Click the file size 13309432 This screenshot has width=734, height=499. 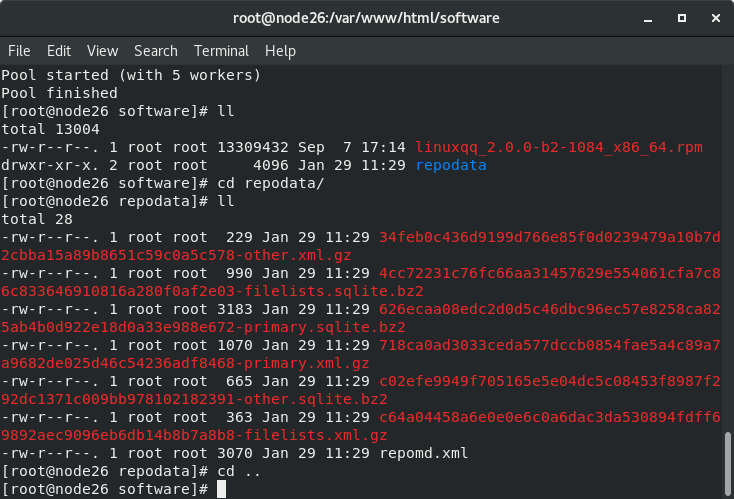tap(253, 147)
